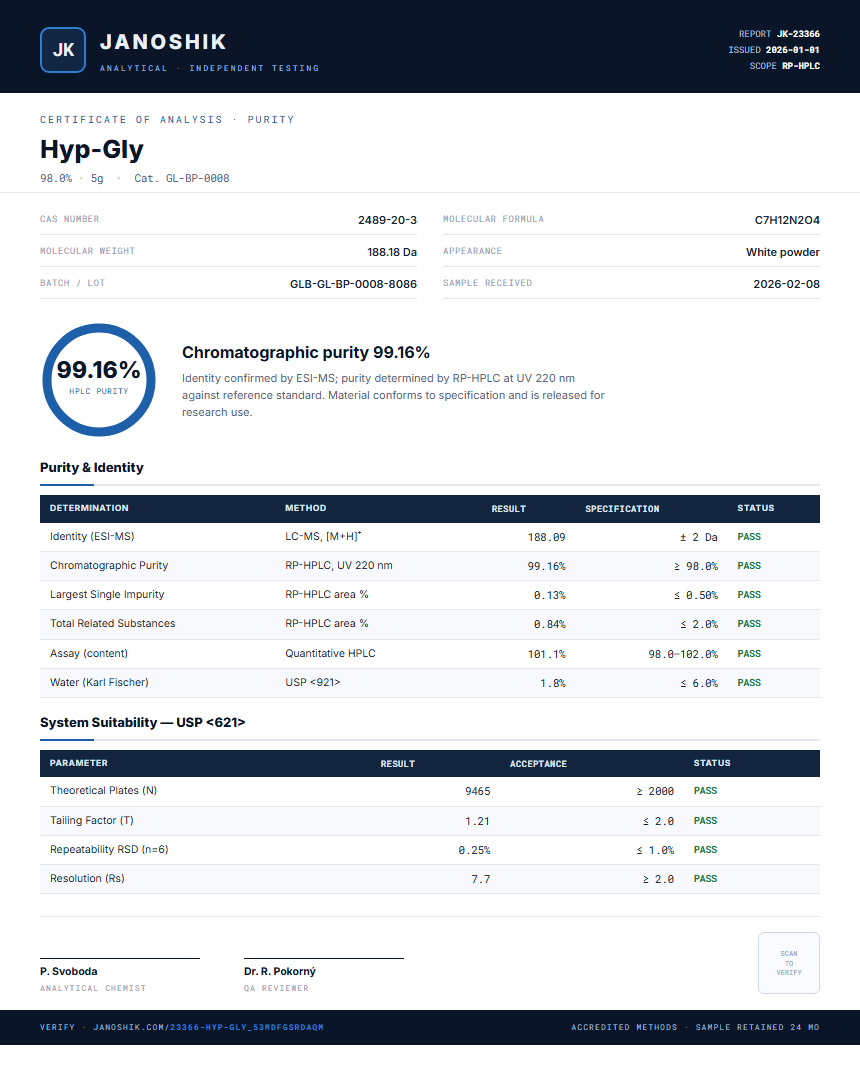The width and height of the screenshot is (860, 1073).
Task: Click the Purity & Identity section heading
Action: pos(92,467)
